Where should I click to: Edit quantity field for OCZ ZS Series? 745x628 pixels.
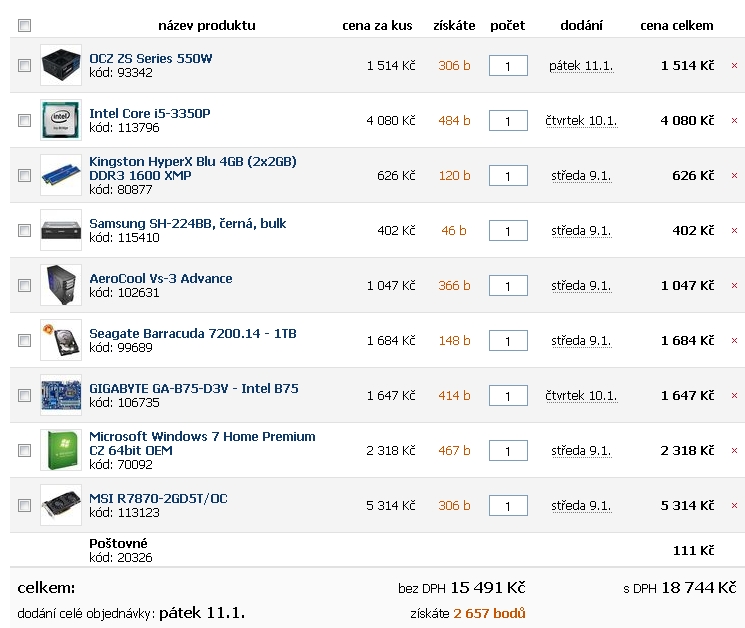click(x=508, y=66)
